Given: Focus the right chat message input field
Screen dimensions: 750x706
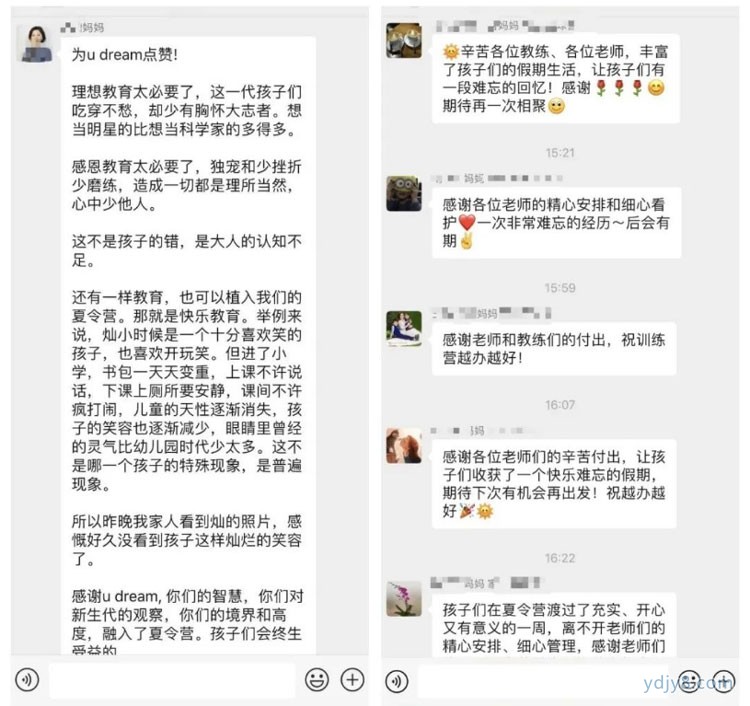Looking at the screenshot, I should click(542, 682).
